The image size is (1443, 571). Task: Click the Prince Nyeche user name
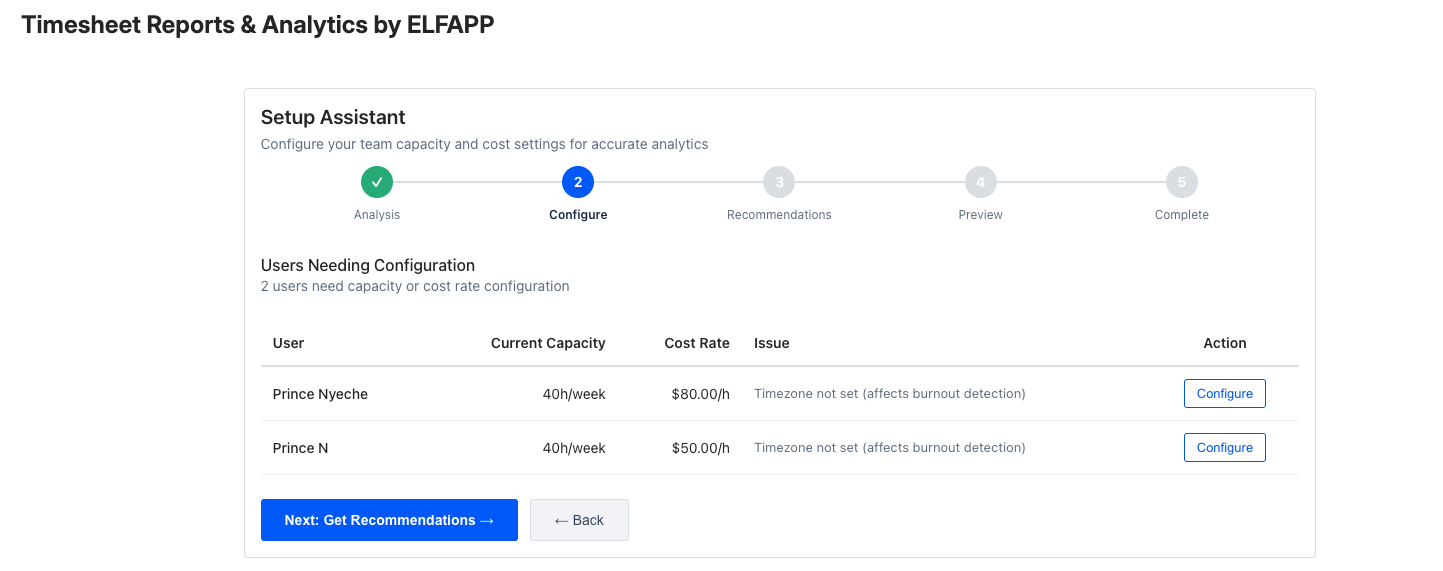coord(320,394)
